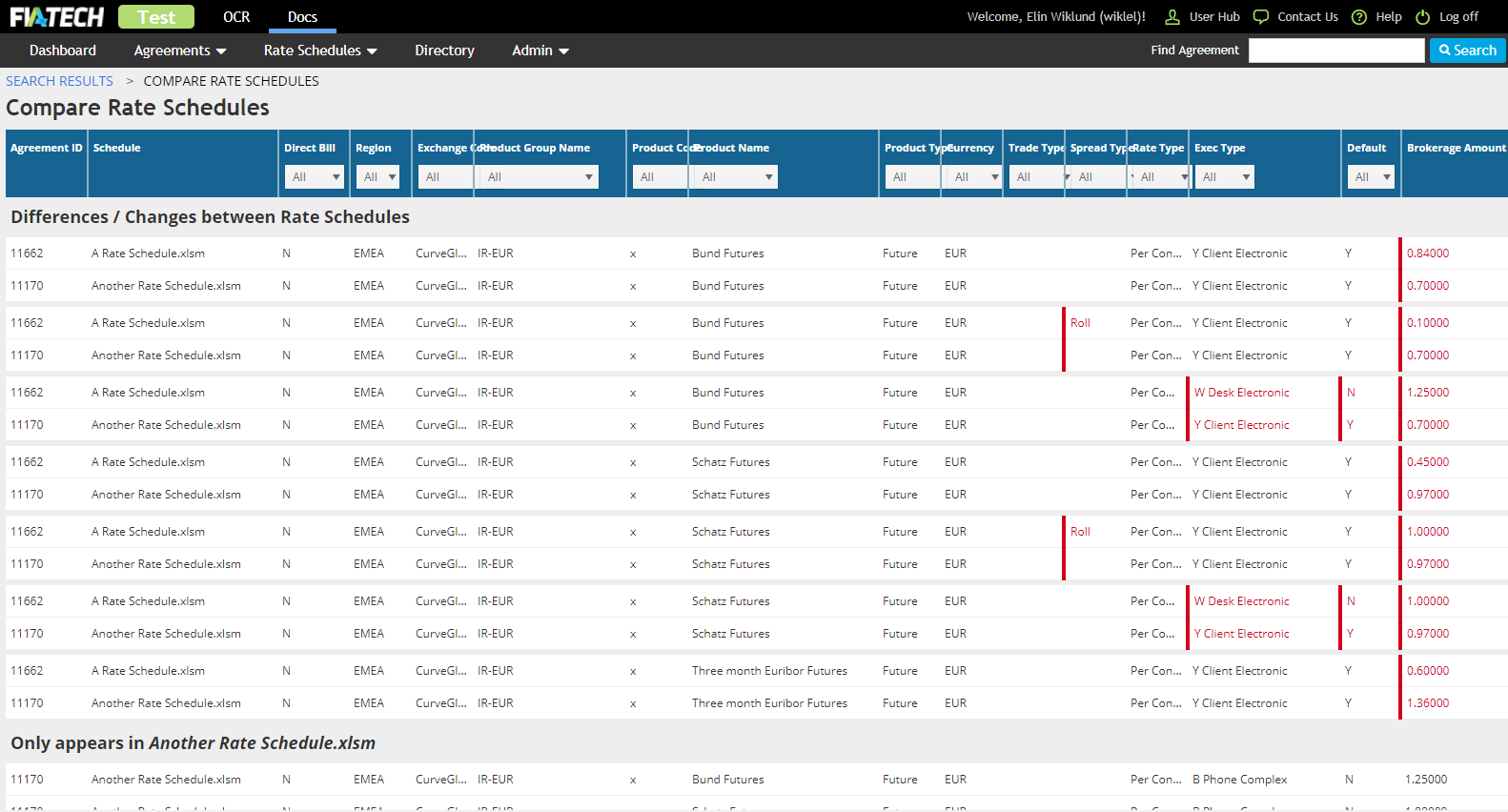1508x812 pixels.
Task: Click Differences / Changes between Rate Schedules heading
Action: point(210,217)
